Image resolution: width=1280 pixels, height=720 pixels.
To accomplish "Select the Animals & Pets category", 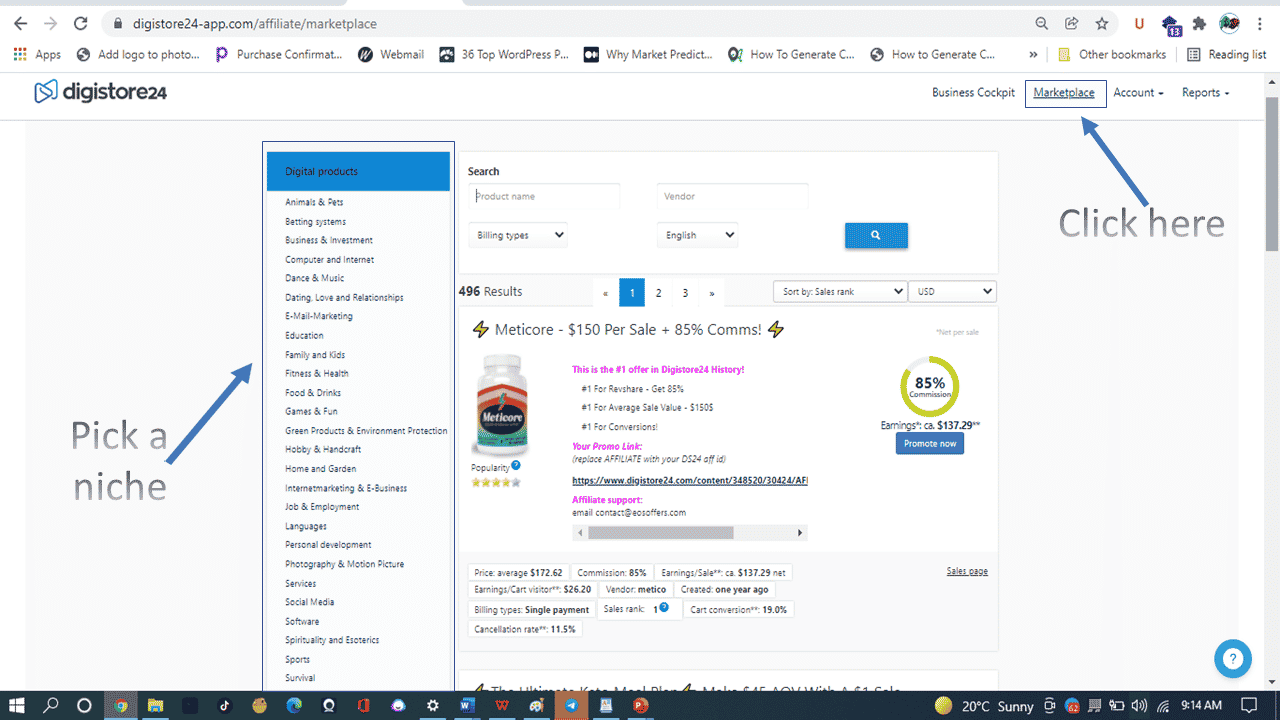I will tap(314, 202).
